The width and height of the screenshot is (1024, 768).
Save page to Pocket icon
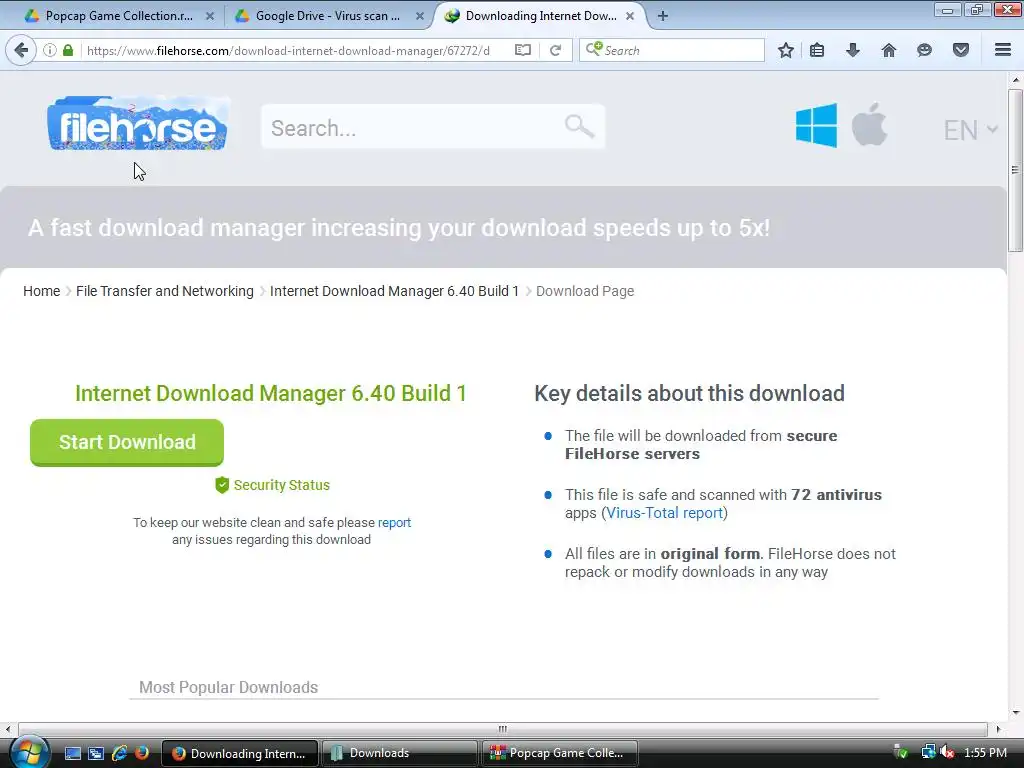[961, 50]
